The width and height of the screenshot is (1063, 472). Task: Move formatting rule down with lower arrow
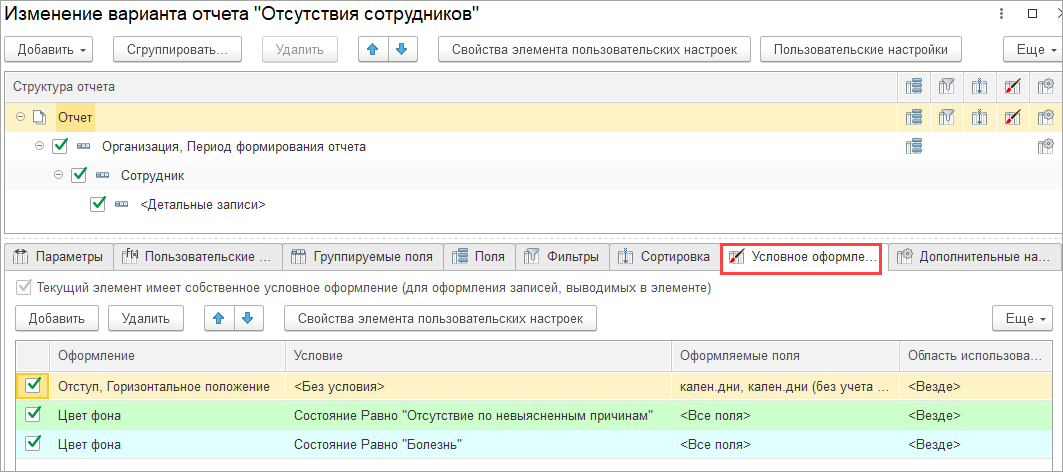pos(247,318)
